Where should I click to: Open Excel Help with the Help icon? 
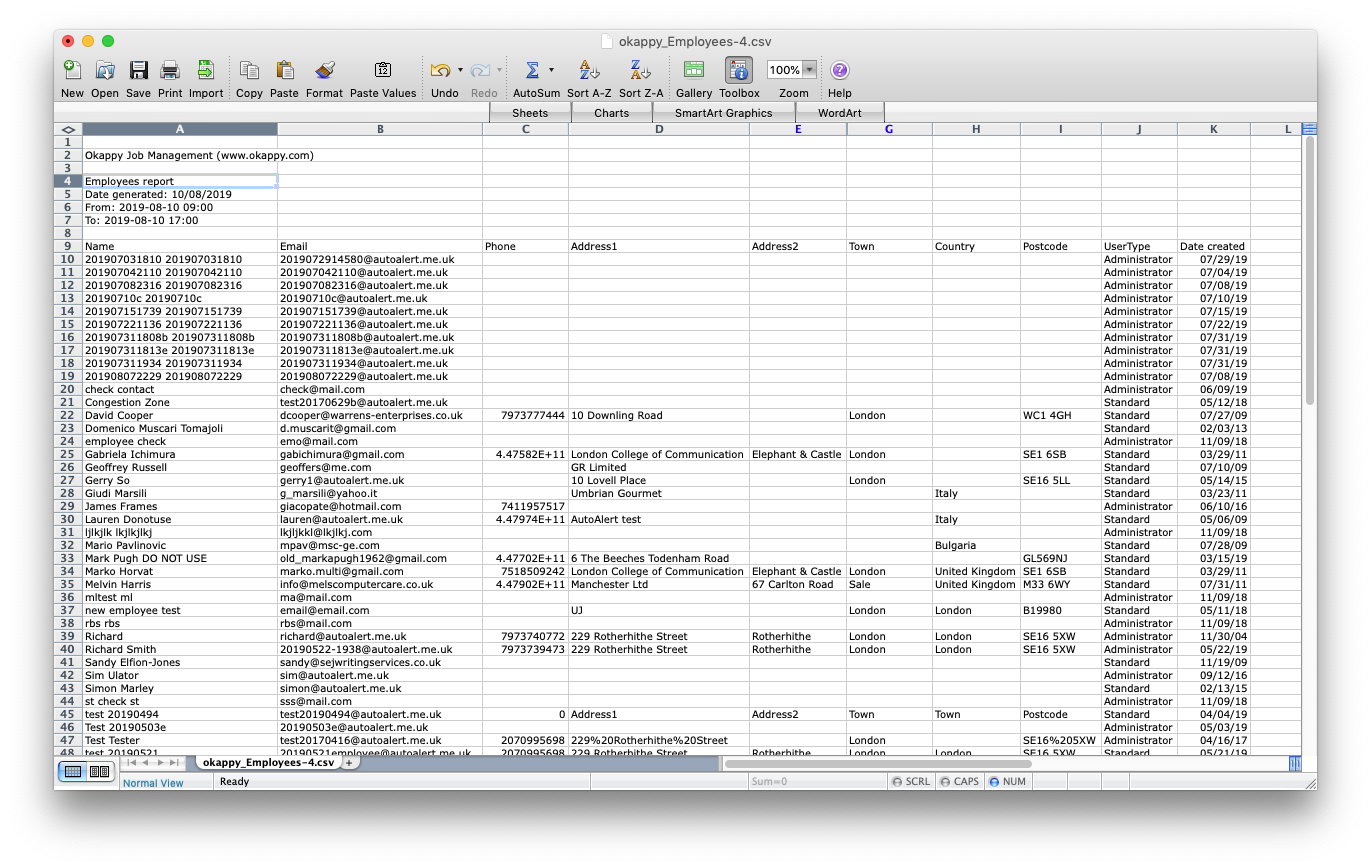(x=839, y=70)
